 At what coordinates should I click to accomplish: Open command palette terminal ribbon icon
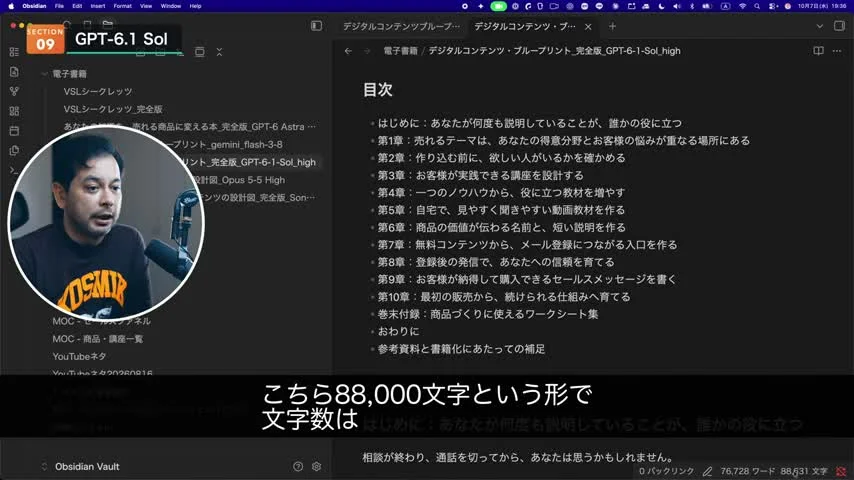[x=14, y=170]
